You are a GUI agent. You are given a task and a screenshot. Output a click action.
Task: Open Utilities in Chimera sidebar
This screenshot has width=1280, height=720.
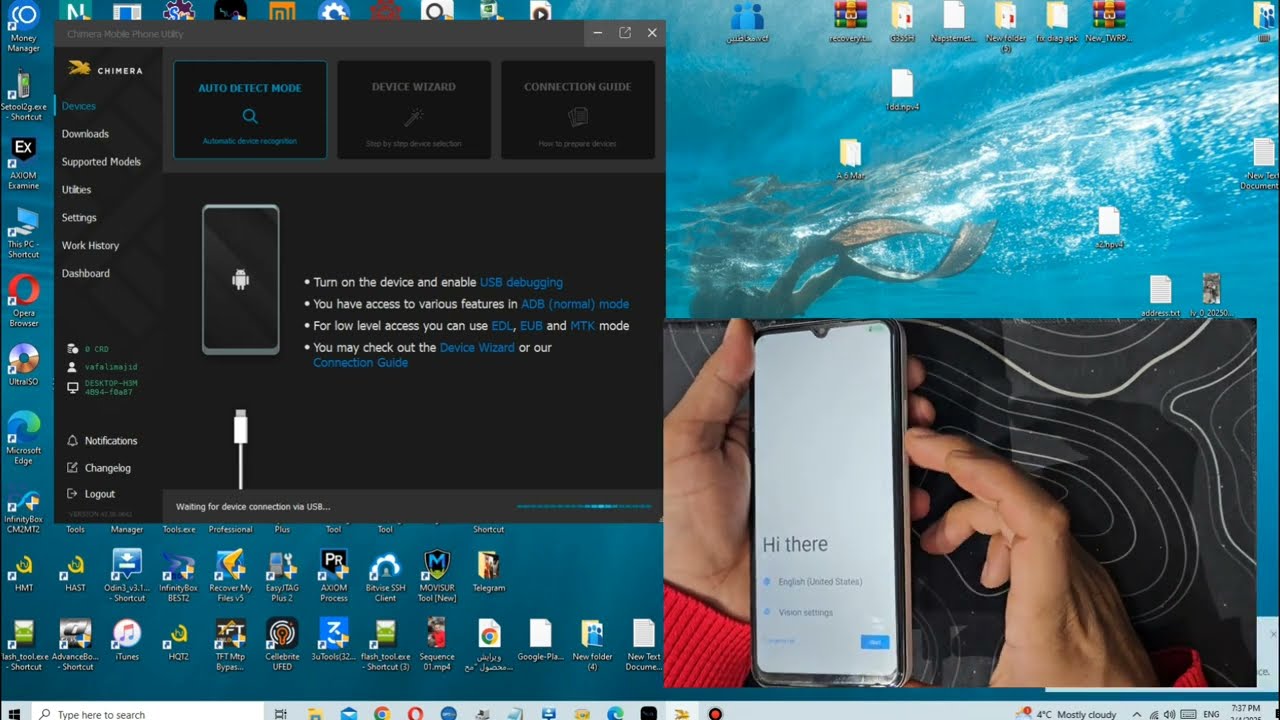(76, 190)
